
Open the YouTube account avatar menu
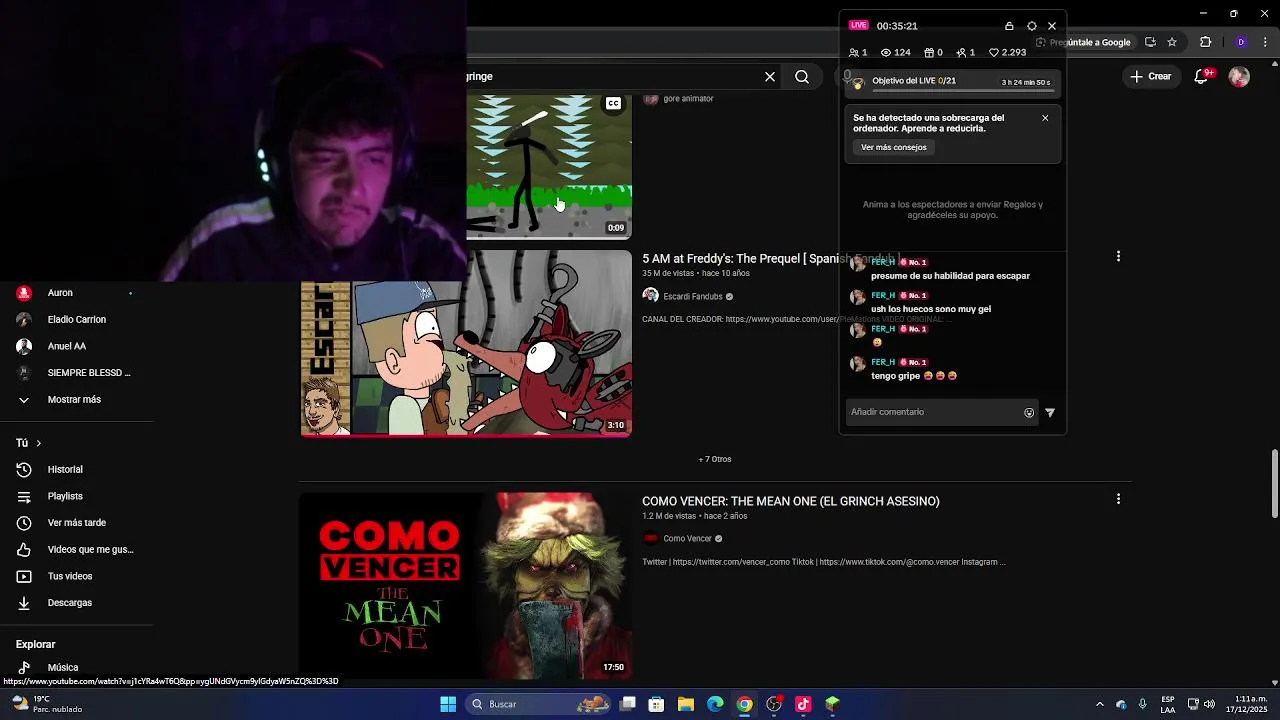point(1239,76)
